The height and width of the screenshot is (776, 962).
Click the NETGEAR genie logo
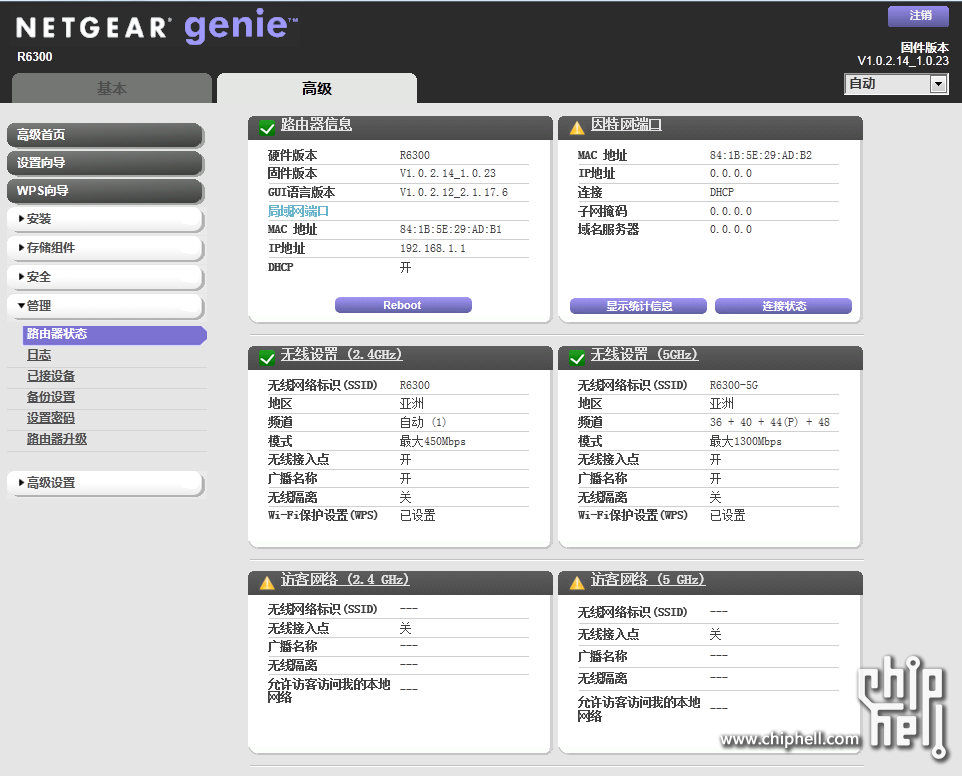pyautogui.click(x=156, y=26)
